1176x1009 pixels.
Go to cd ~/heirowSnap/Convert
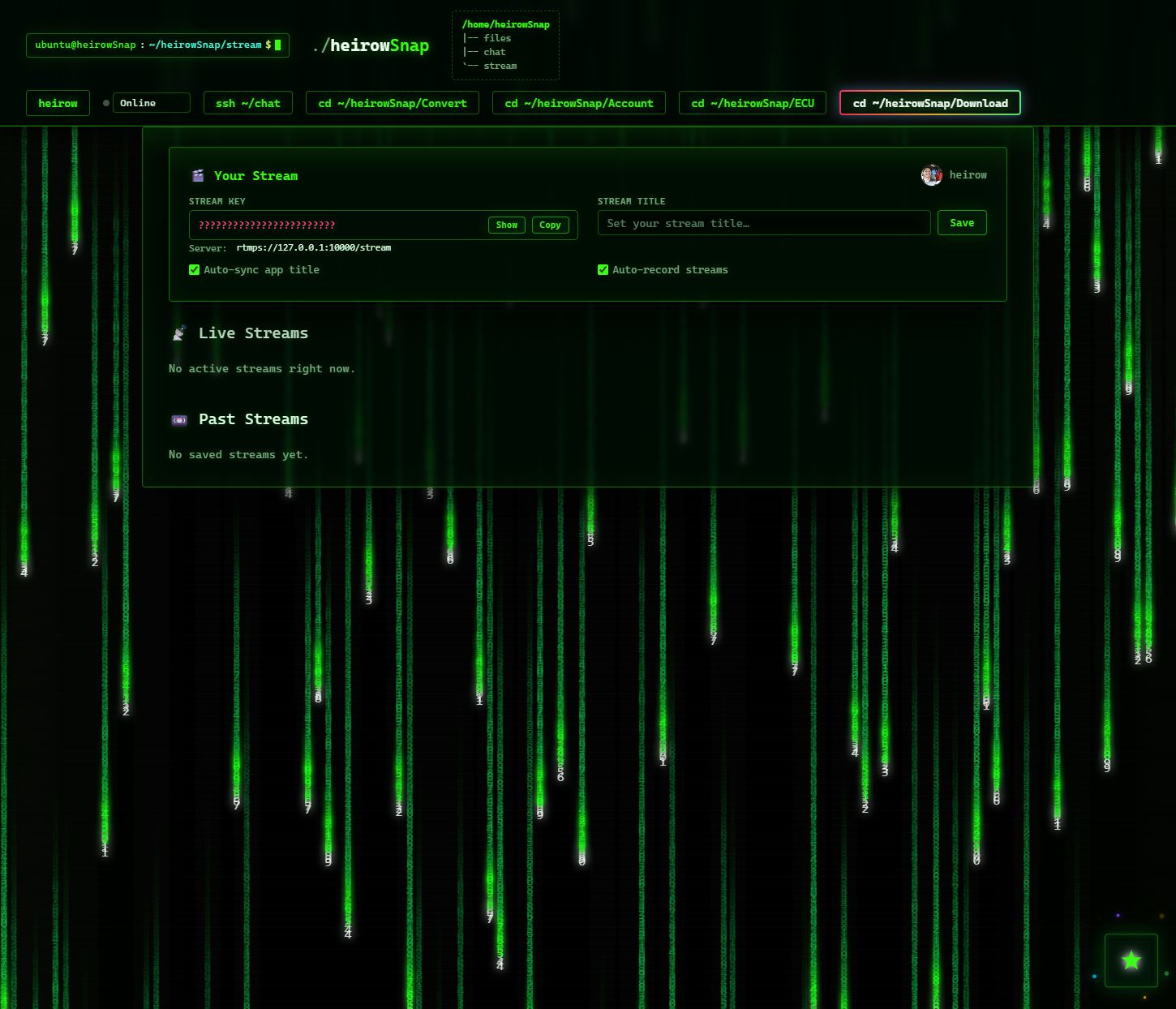[x=393, y=103]
